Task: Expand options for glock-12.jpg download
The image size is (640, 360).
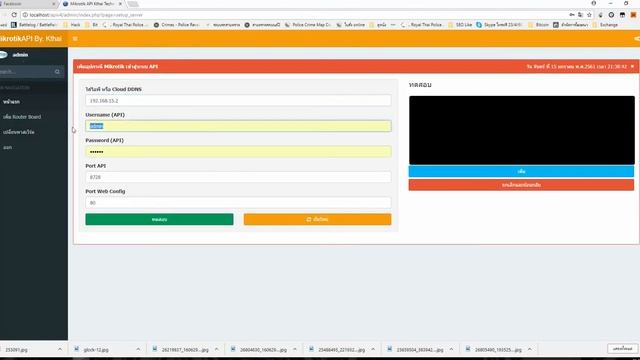Action: click(x=138, y=349)
